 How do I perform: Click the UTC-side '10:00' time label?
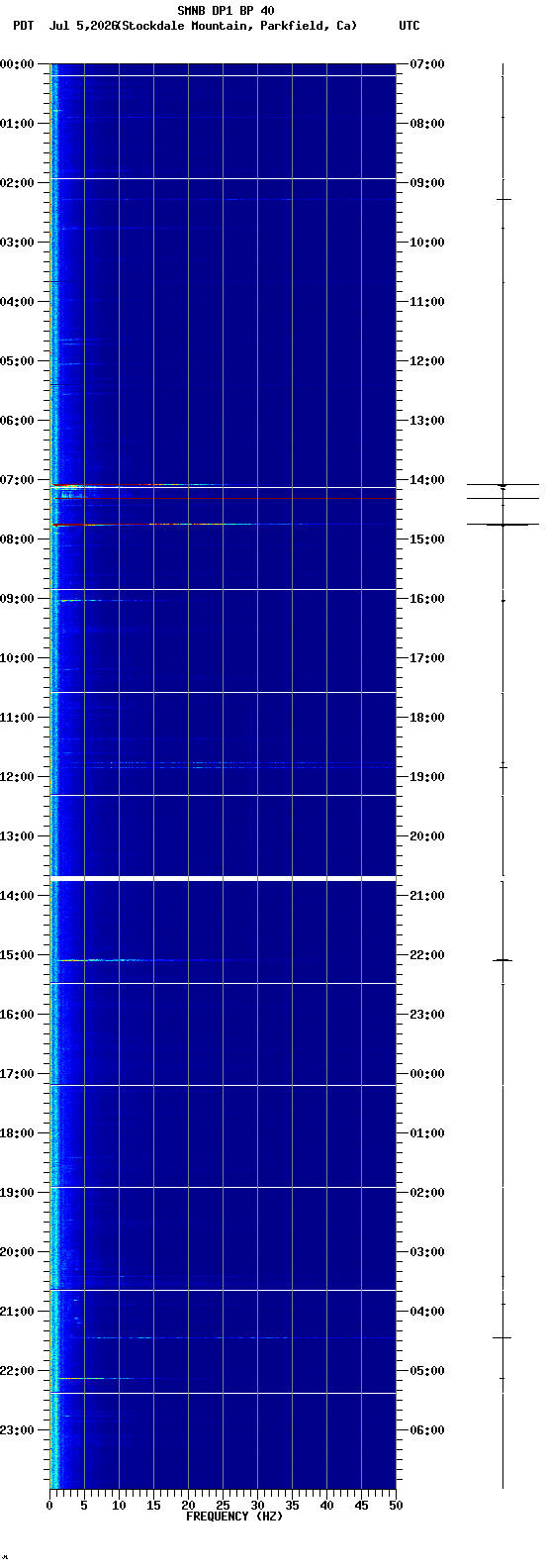click(427, 243)
